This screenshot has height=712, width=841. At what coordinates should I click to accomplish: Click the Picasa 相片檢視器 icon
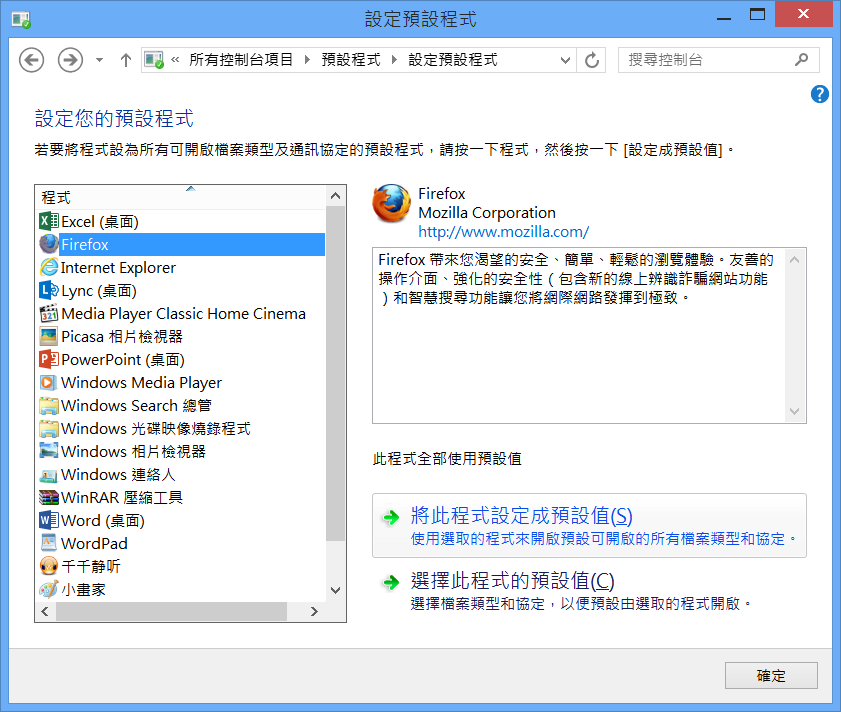point(49,336)
